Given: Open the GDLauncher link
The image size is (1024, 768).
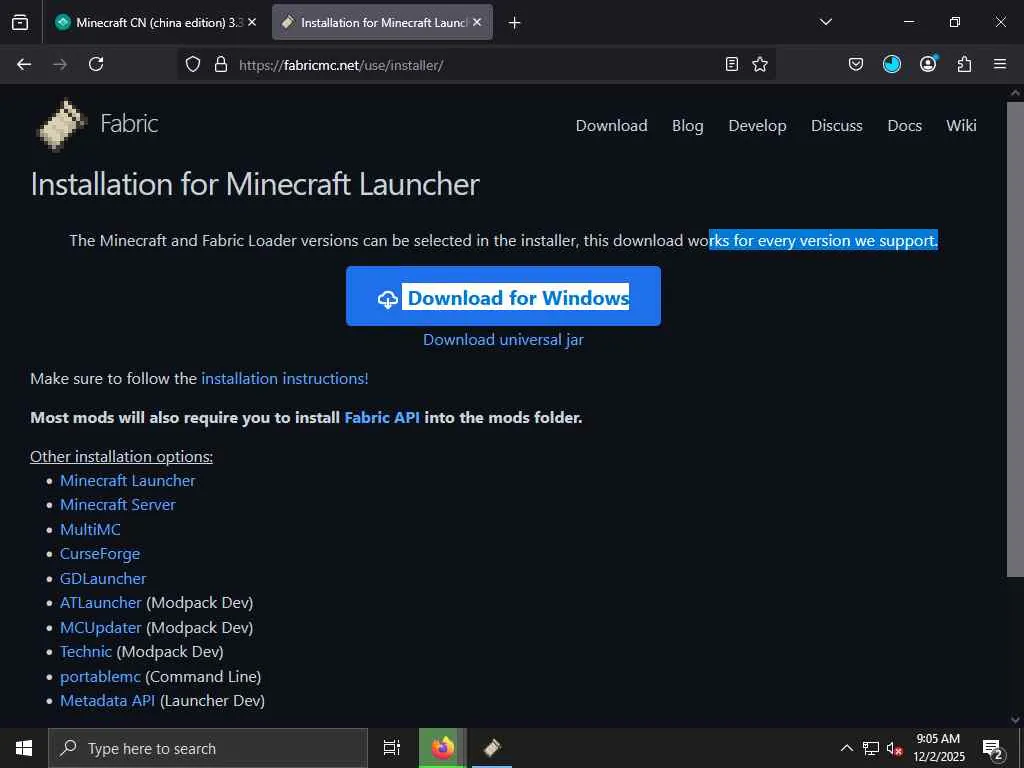Looking at the screenshot, I should (x=103, y=579).
